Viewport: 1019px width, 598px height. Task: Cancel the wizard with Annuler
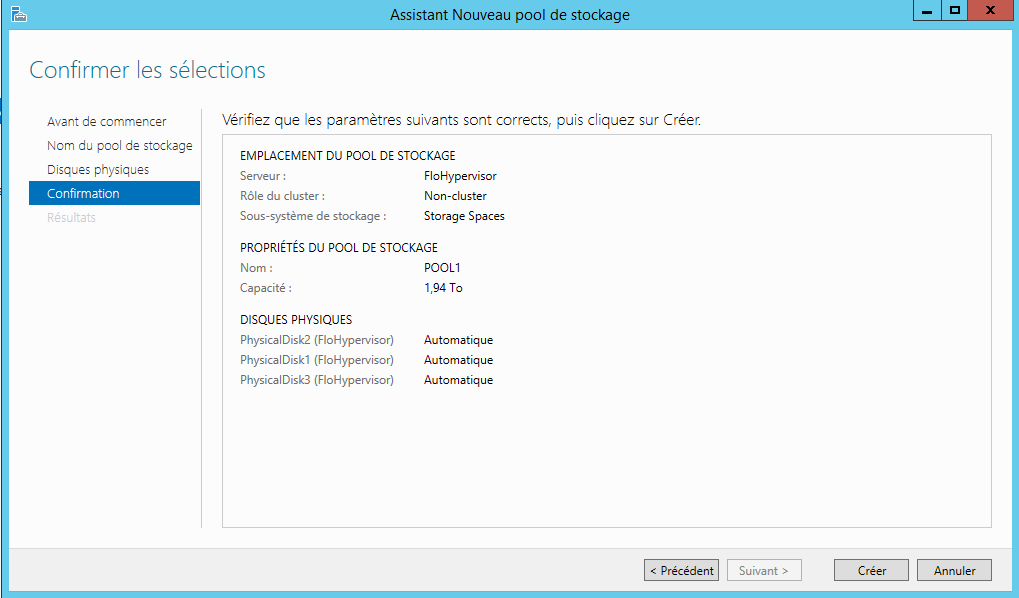[954, 570]
